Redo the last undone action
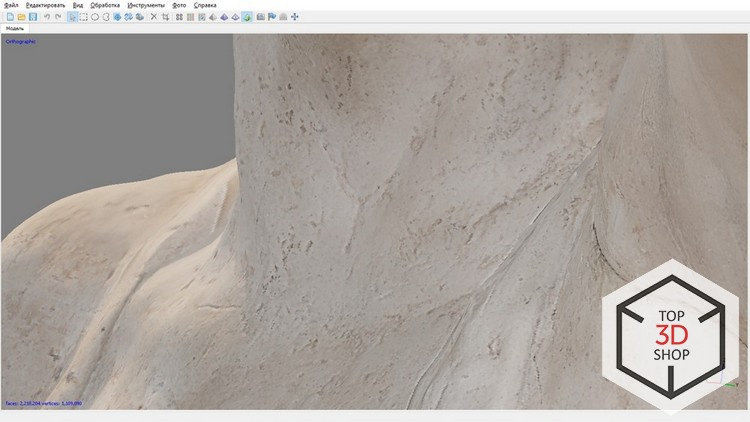The image size is (750, 422). [x=58, y=17]
